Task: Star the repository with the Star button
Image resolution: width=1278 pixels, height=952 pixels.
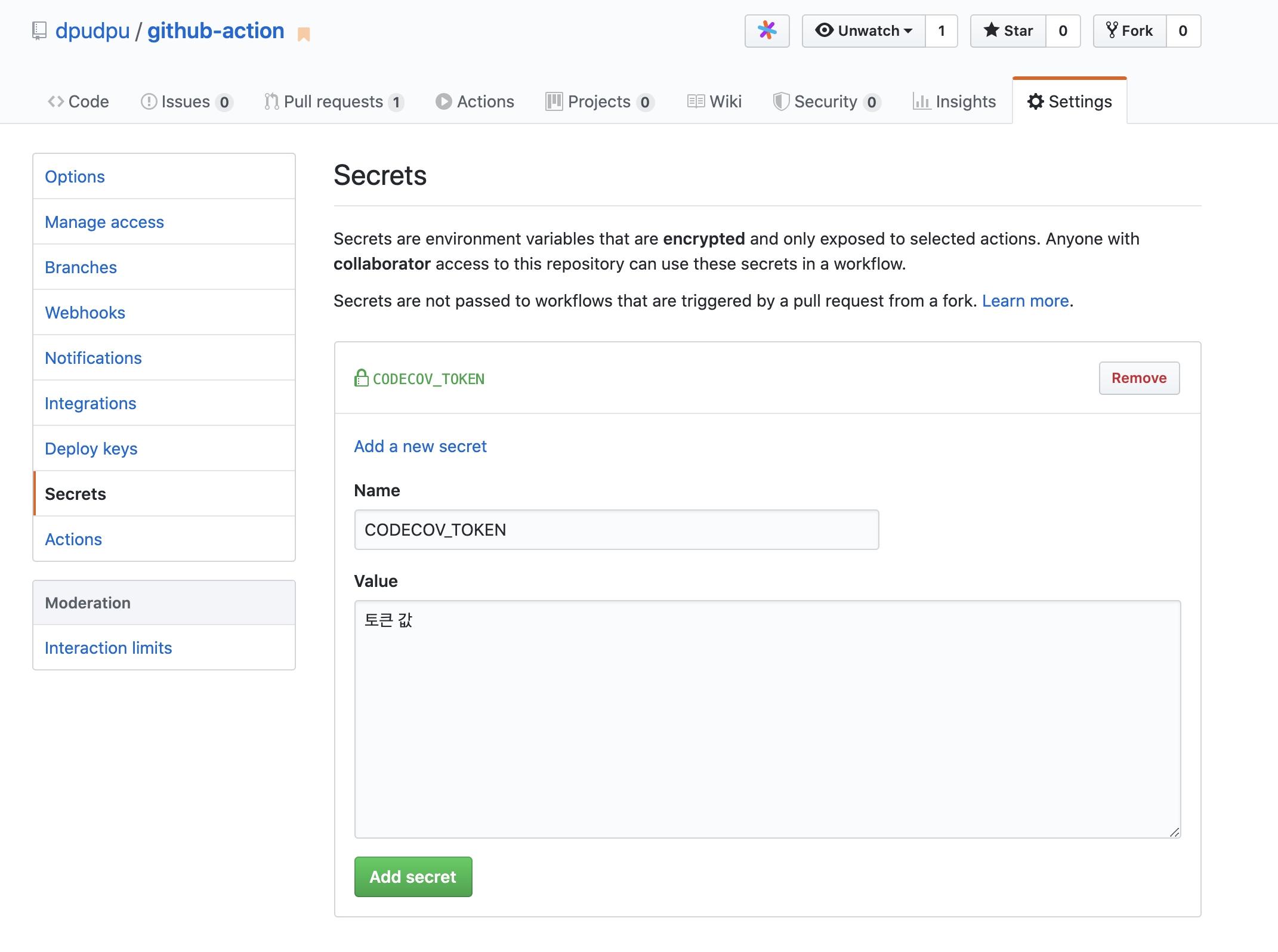Action: (x=1008, y=30)
